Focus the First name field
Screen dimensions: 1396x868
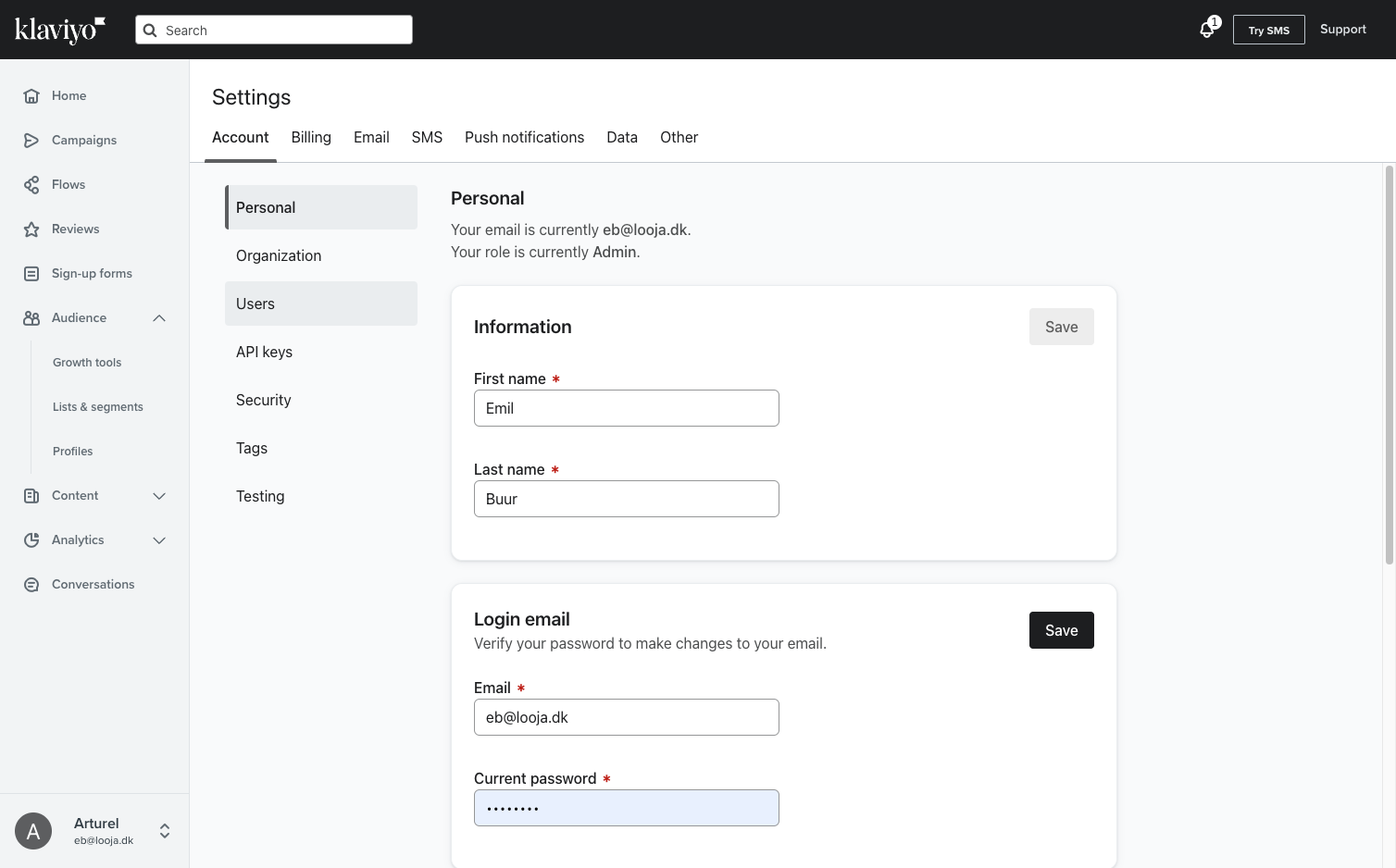pos(627,408)
